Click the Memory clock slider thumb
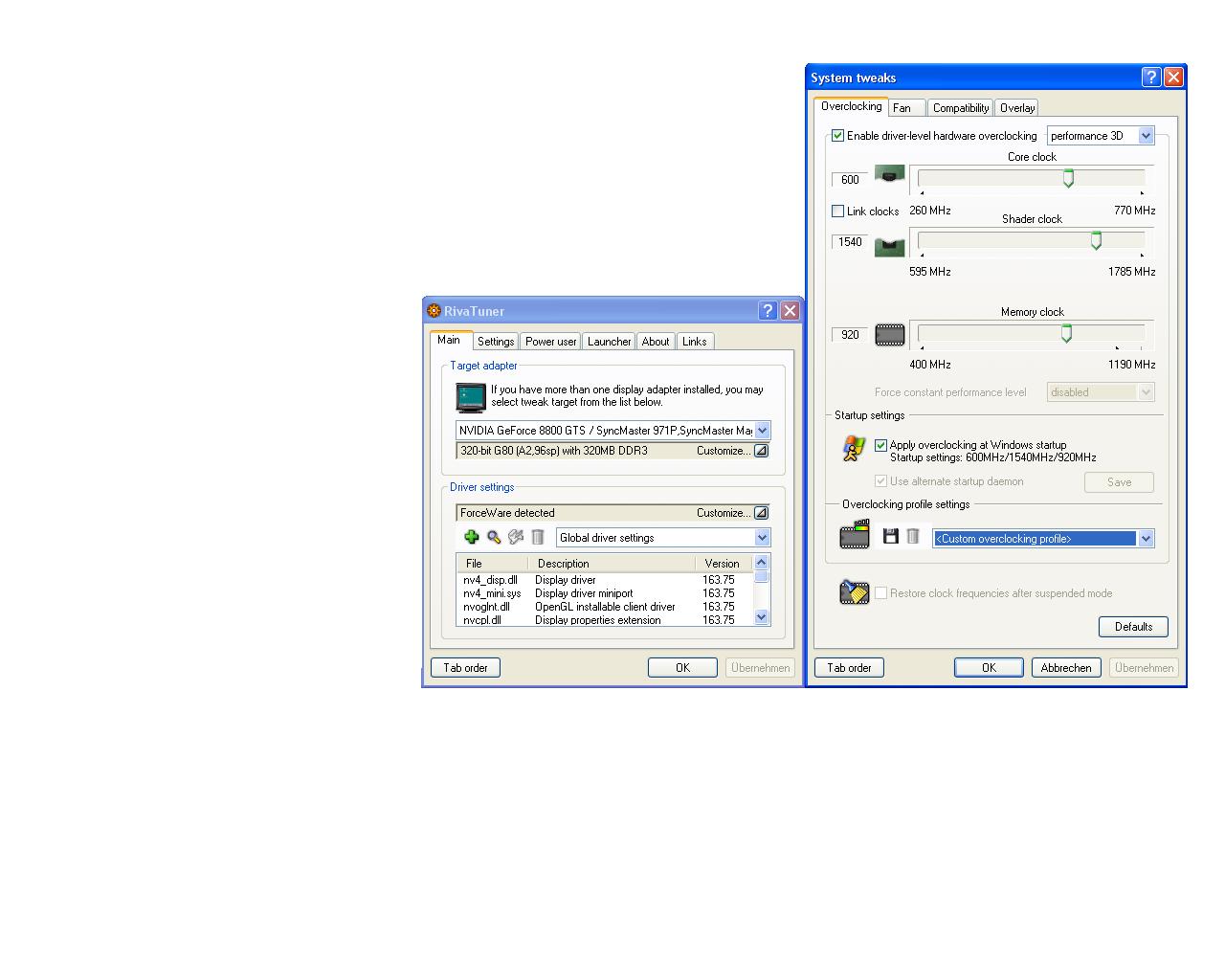Viewport: 1225px width, 980px height. [x=1066, y=333]
